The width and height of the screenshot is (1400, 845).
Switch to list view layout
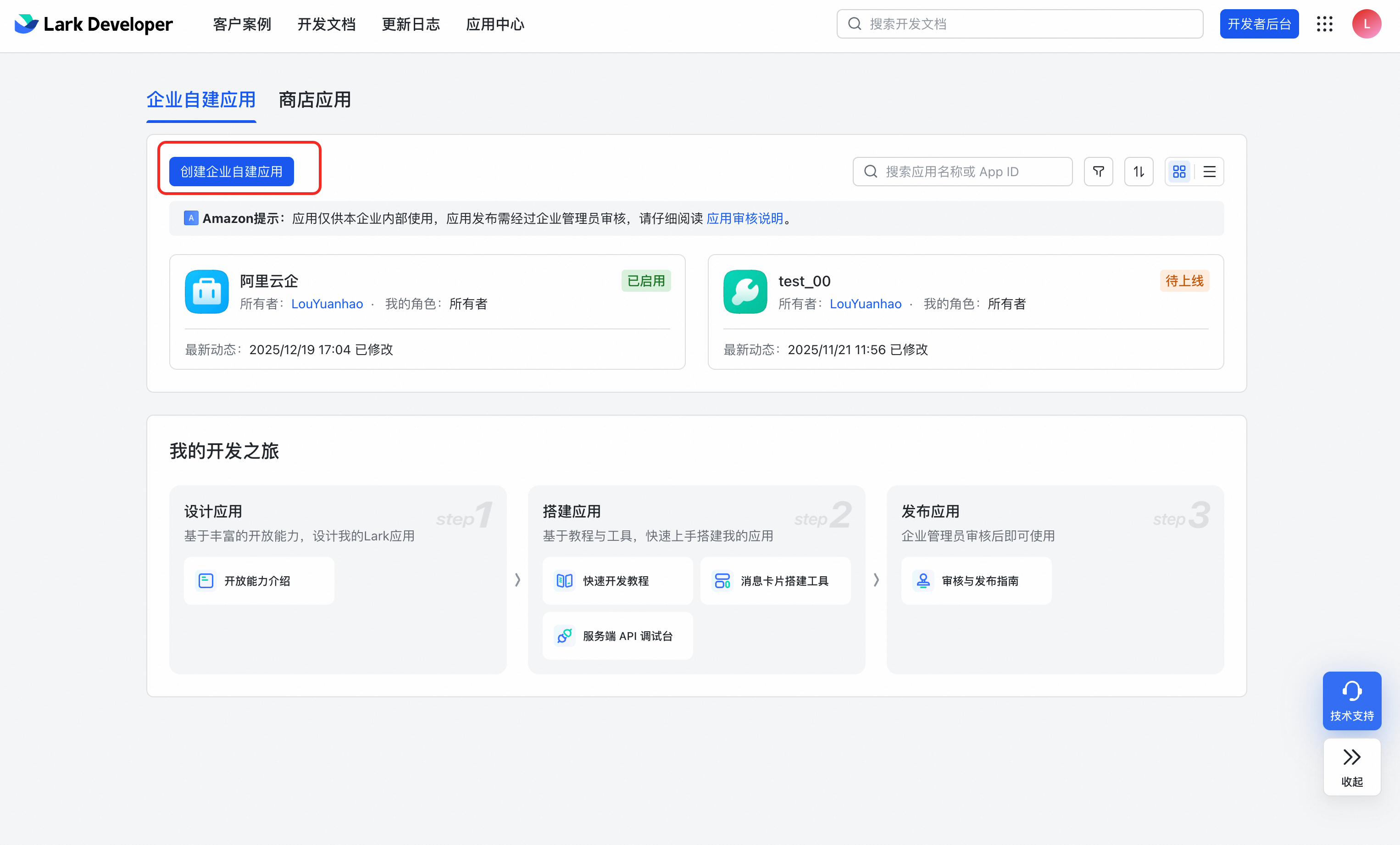(1209, 172)
